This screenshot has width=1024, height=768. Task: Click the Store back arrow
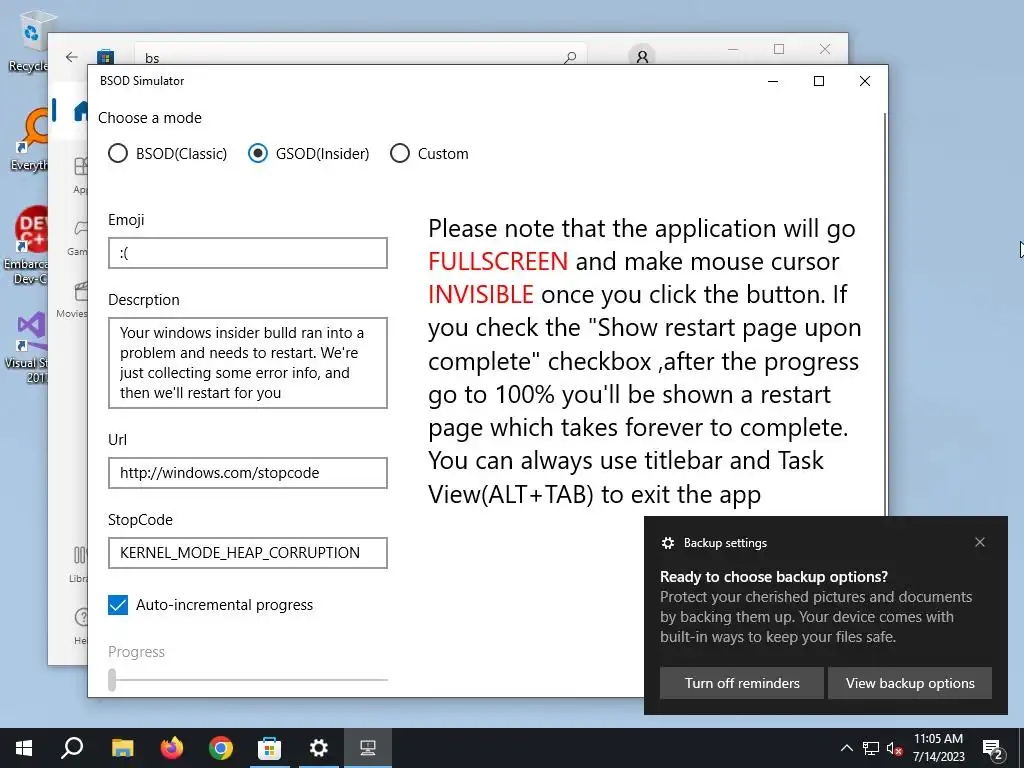[x=72, y=57]
